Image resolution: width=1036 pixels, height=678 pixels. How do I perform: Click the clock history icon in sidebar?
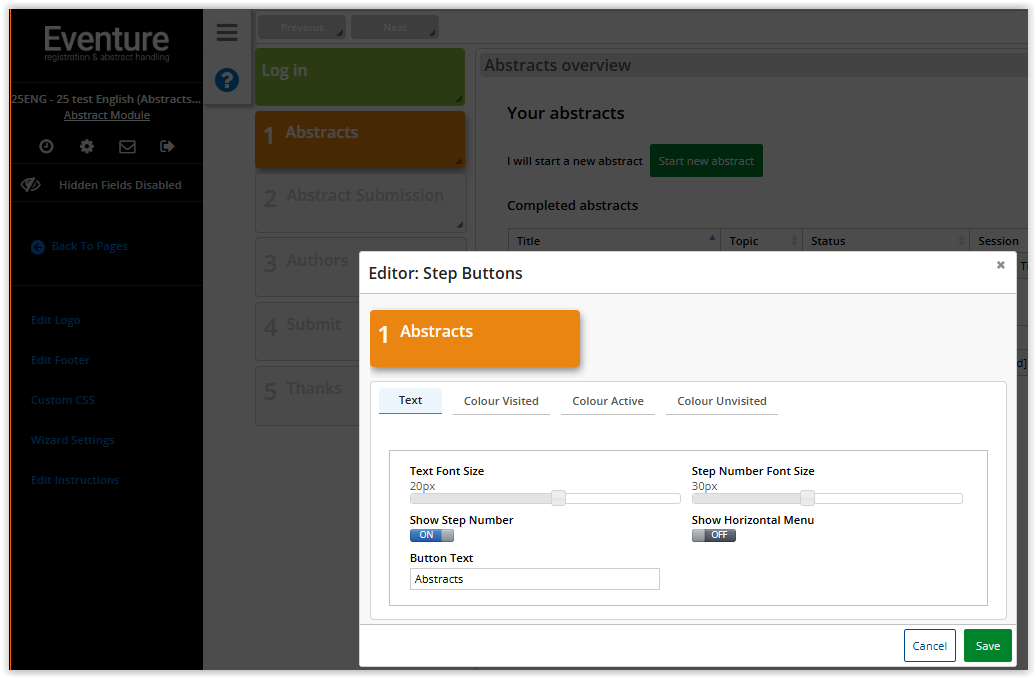click(46, 146)
